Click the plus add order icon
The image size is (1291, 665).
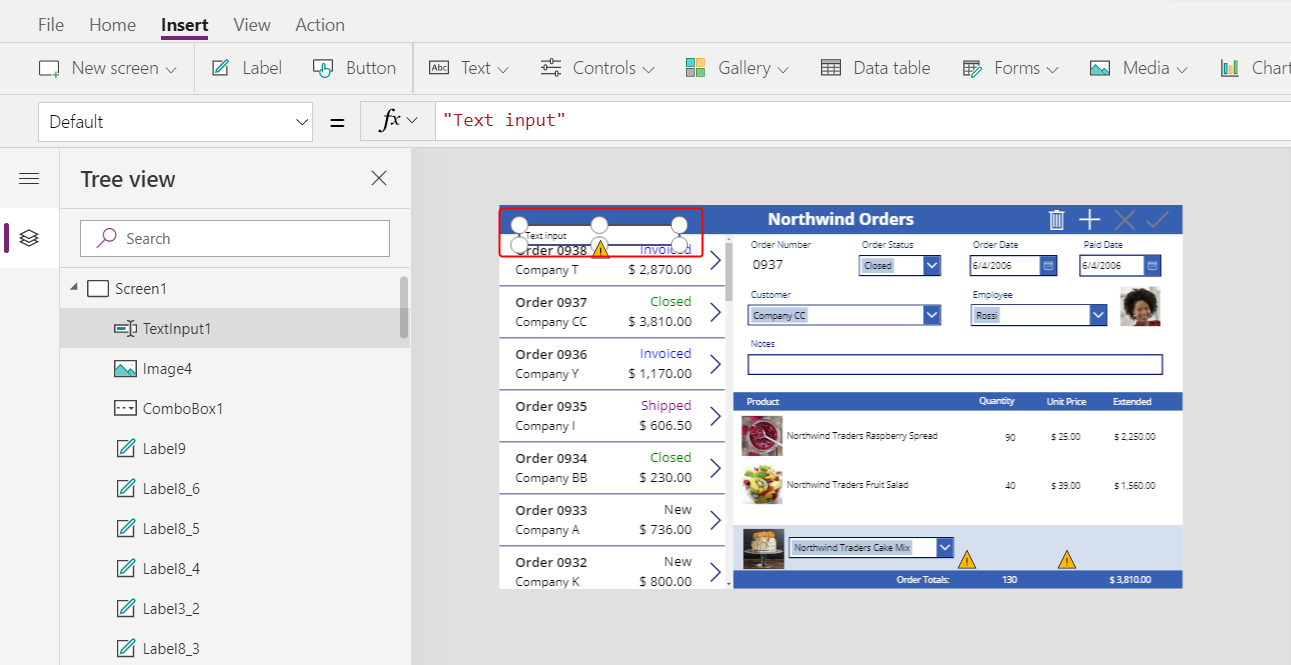point(1090,220)
